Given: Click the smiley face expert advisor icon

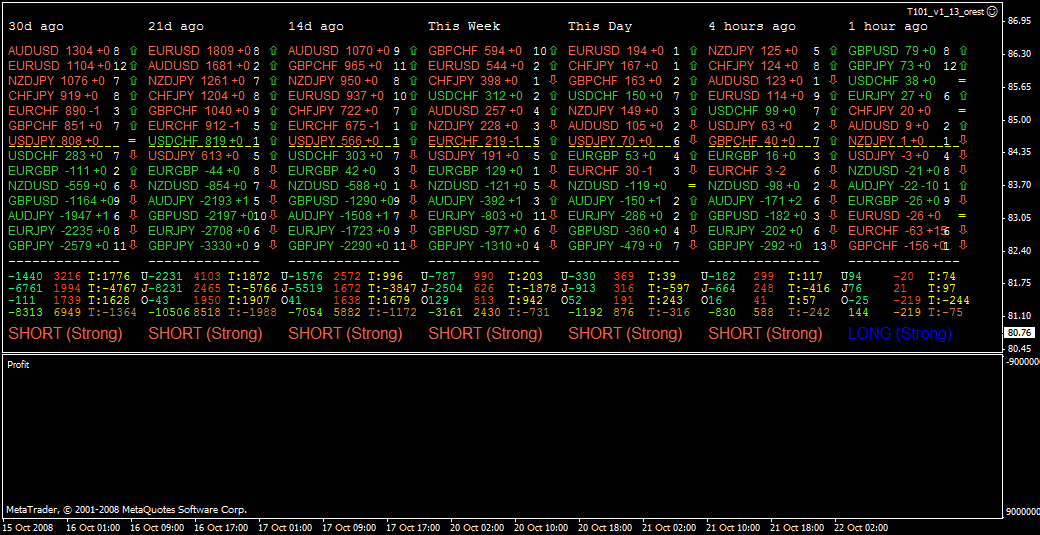Looking at the screenshot, I should (992, 11).
